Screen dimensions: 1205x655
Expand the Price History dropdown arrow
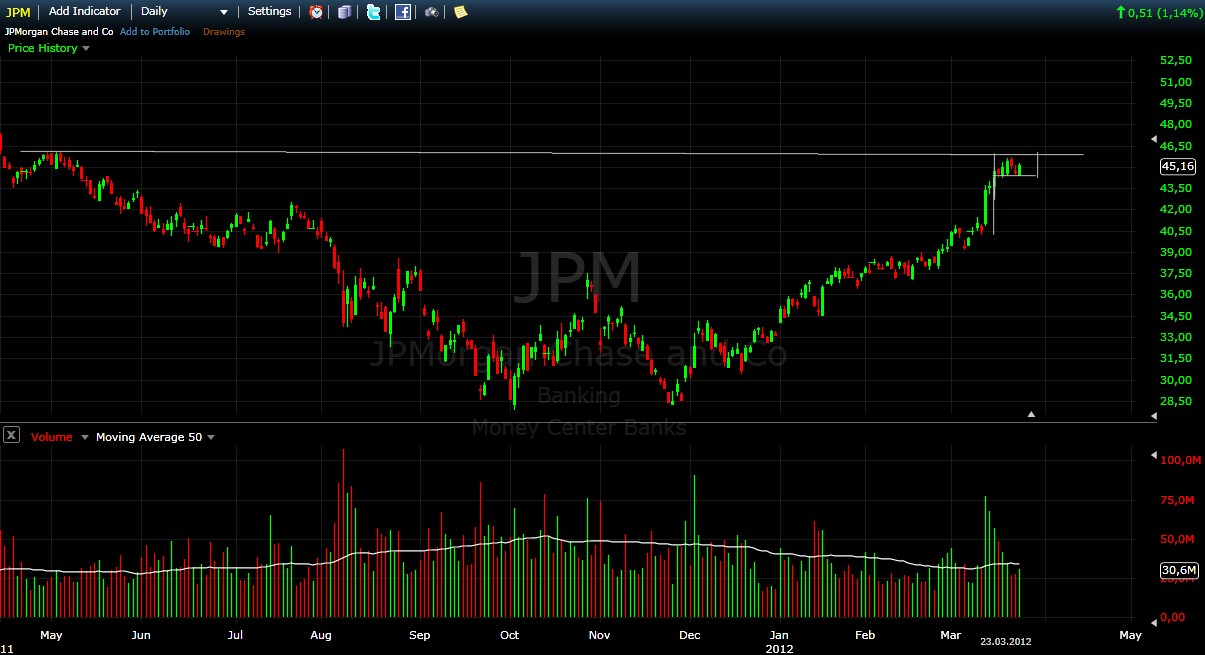coord(86,48)
